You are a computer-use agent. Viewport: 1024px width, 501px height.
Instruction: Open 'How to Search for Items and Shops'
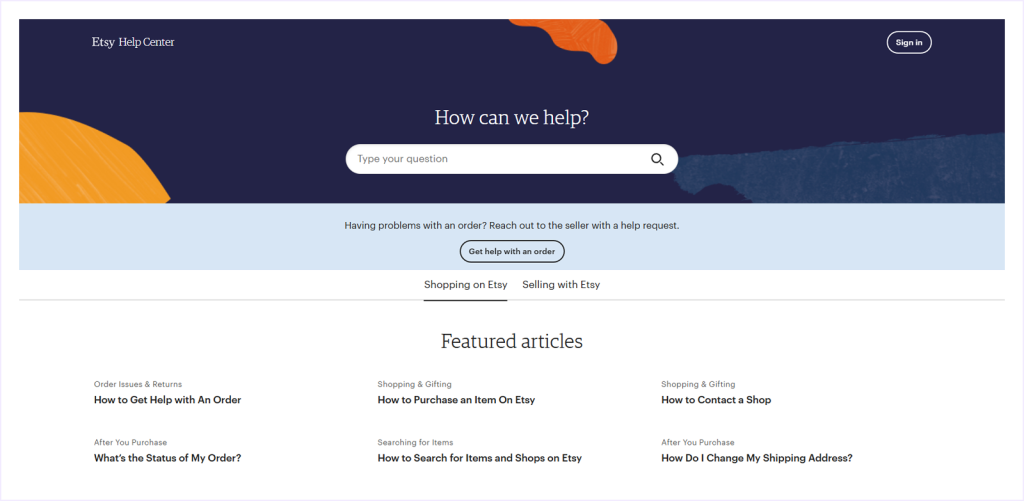tap(479, 458)
